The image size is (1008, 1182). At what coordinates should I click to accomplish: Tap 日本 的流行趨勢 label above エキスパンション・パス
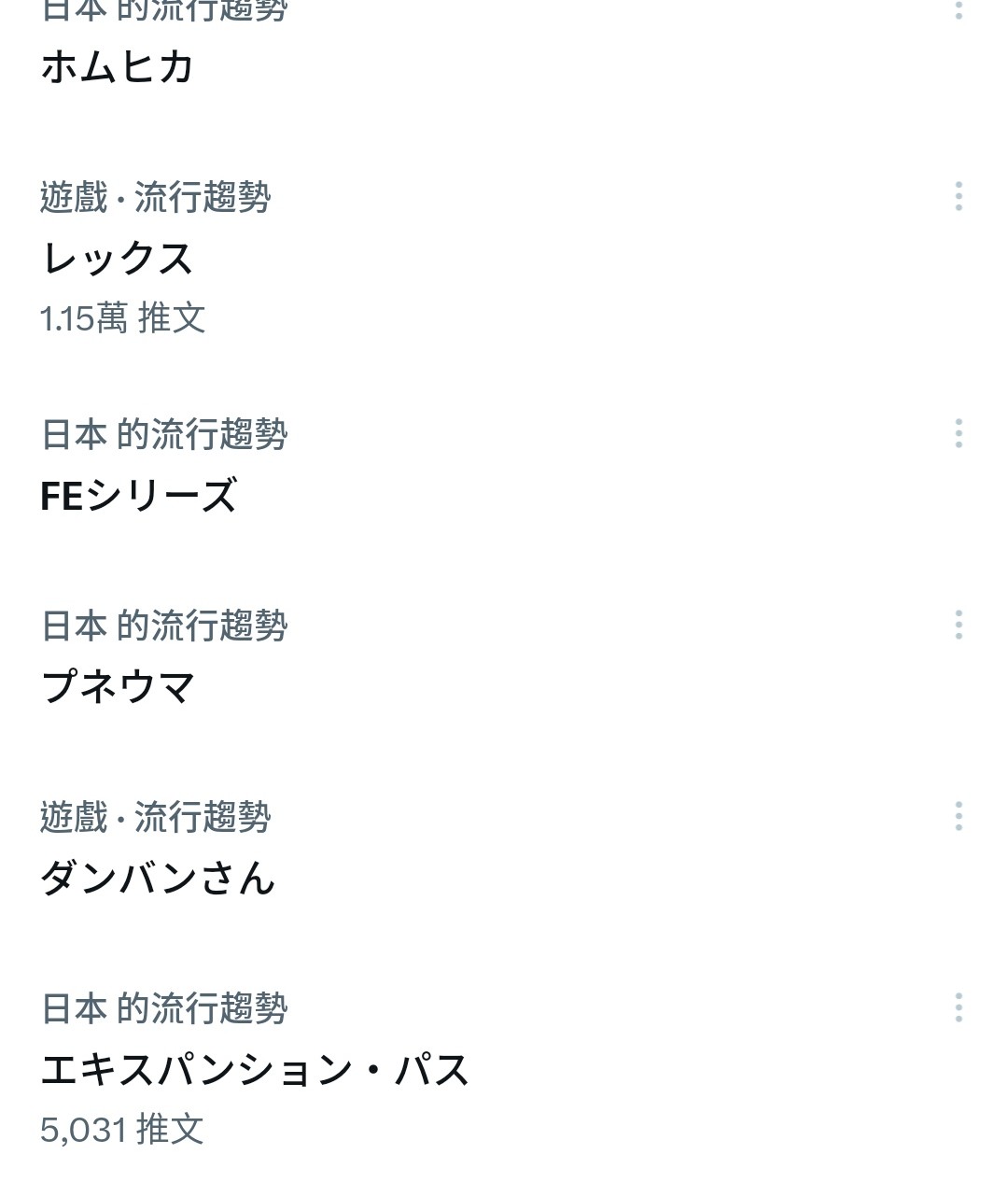click(x=164, y=1008)
